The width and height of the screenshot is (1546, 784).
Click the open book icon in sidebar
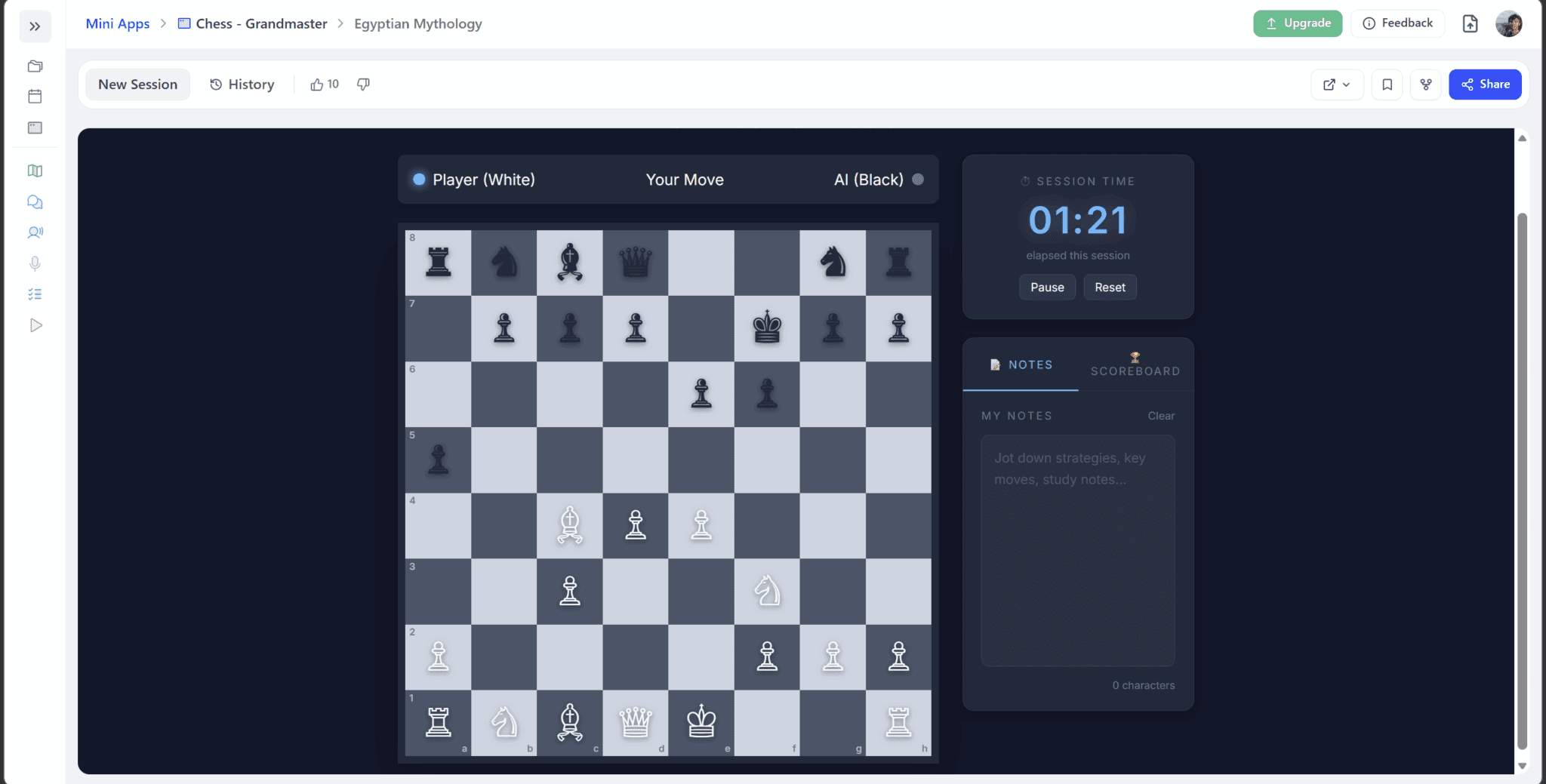point(35,171)
